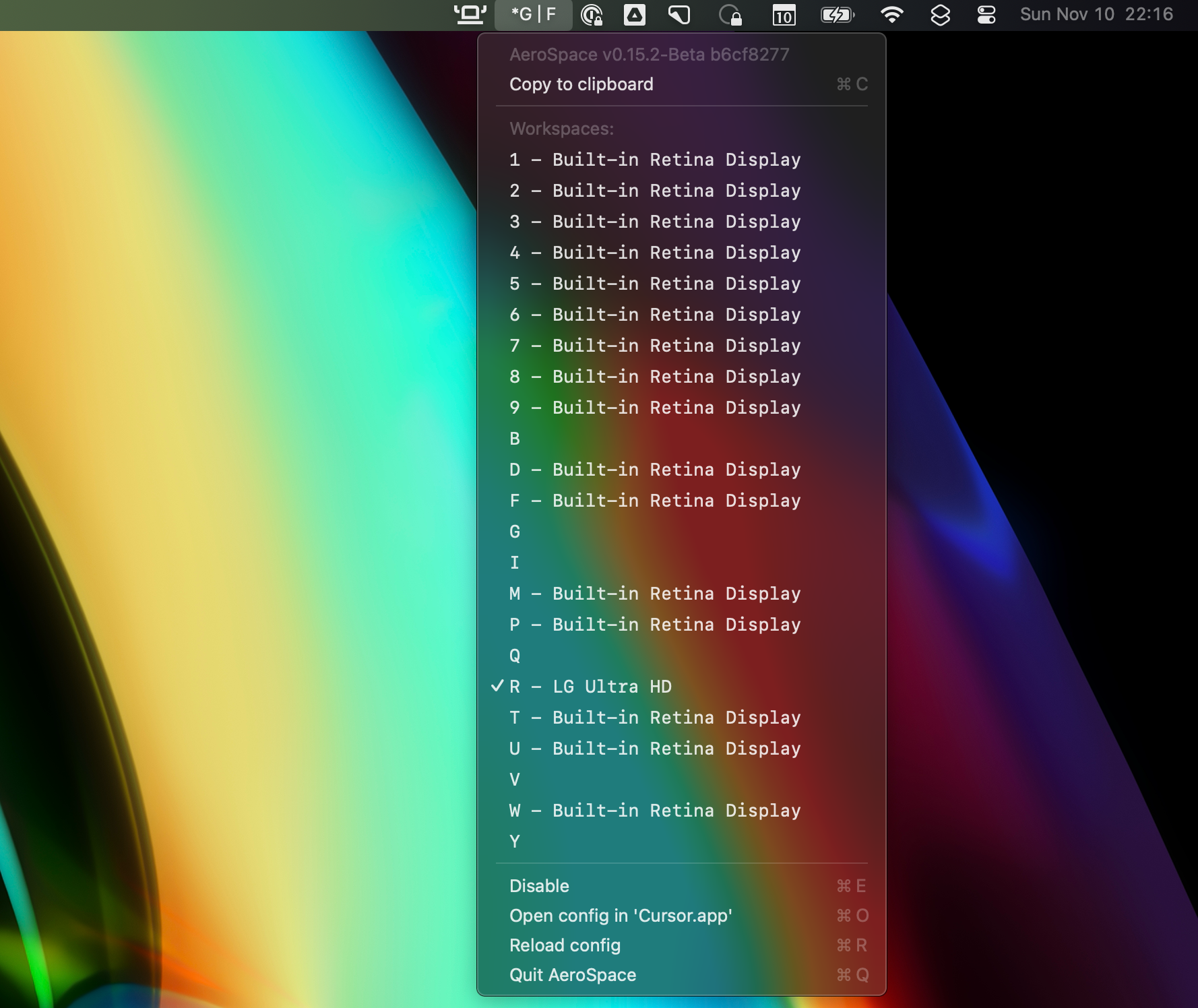The width and height of the screenshot is (1198, 1008).
Task: Open config in 'Cursor.app'
Action: tap(621, 916)
